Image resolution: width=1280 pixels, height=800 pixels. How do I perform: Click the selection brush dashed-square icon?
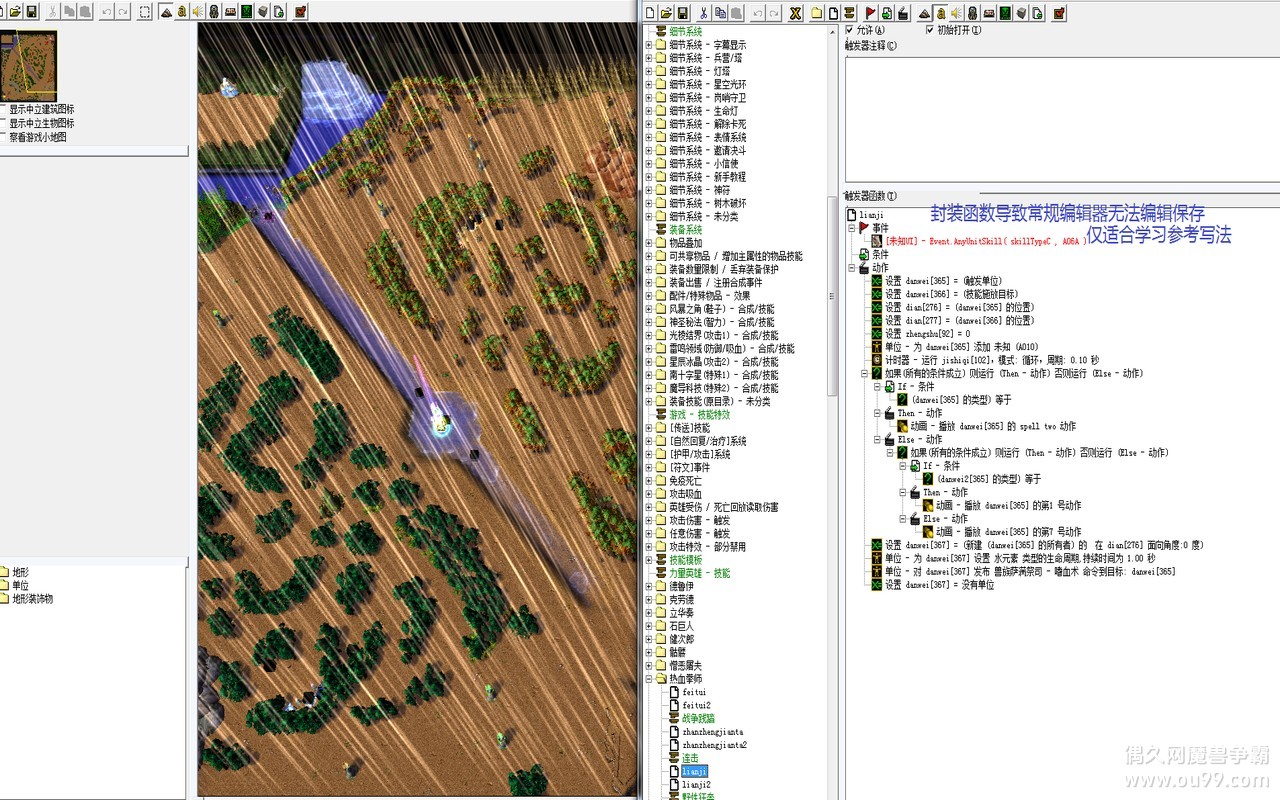click(145, 12)
